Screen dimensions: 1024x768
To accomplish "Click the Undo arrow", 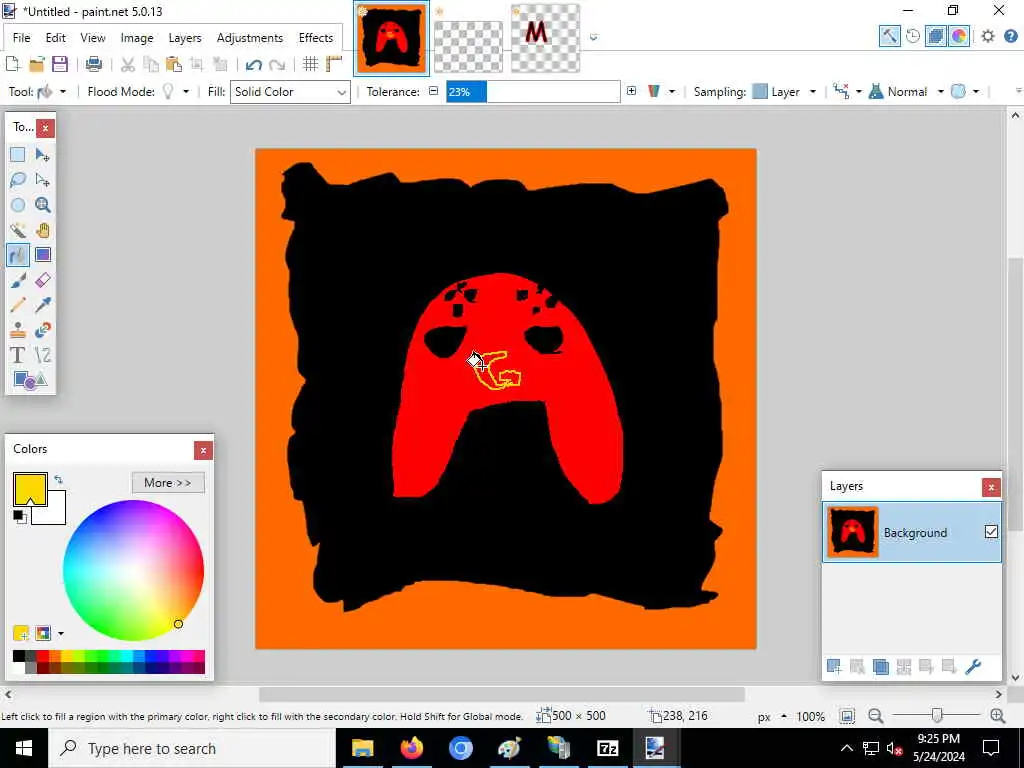I will [253, 64].
